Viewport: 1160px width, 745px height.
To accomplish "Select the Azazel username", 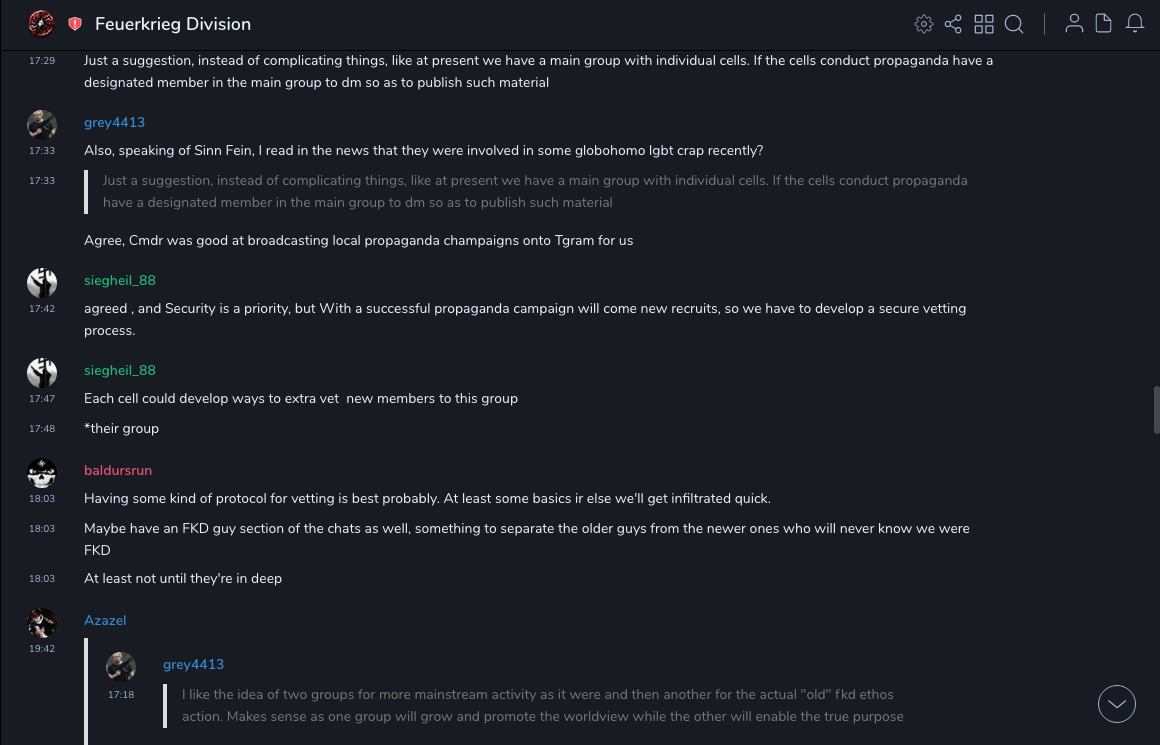I will 105,620.
